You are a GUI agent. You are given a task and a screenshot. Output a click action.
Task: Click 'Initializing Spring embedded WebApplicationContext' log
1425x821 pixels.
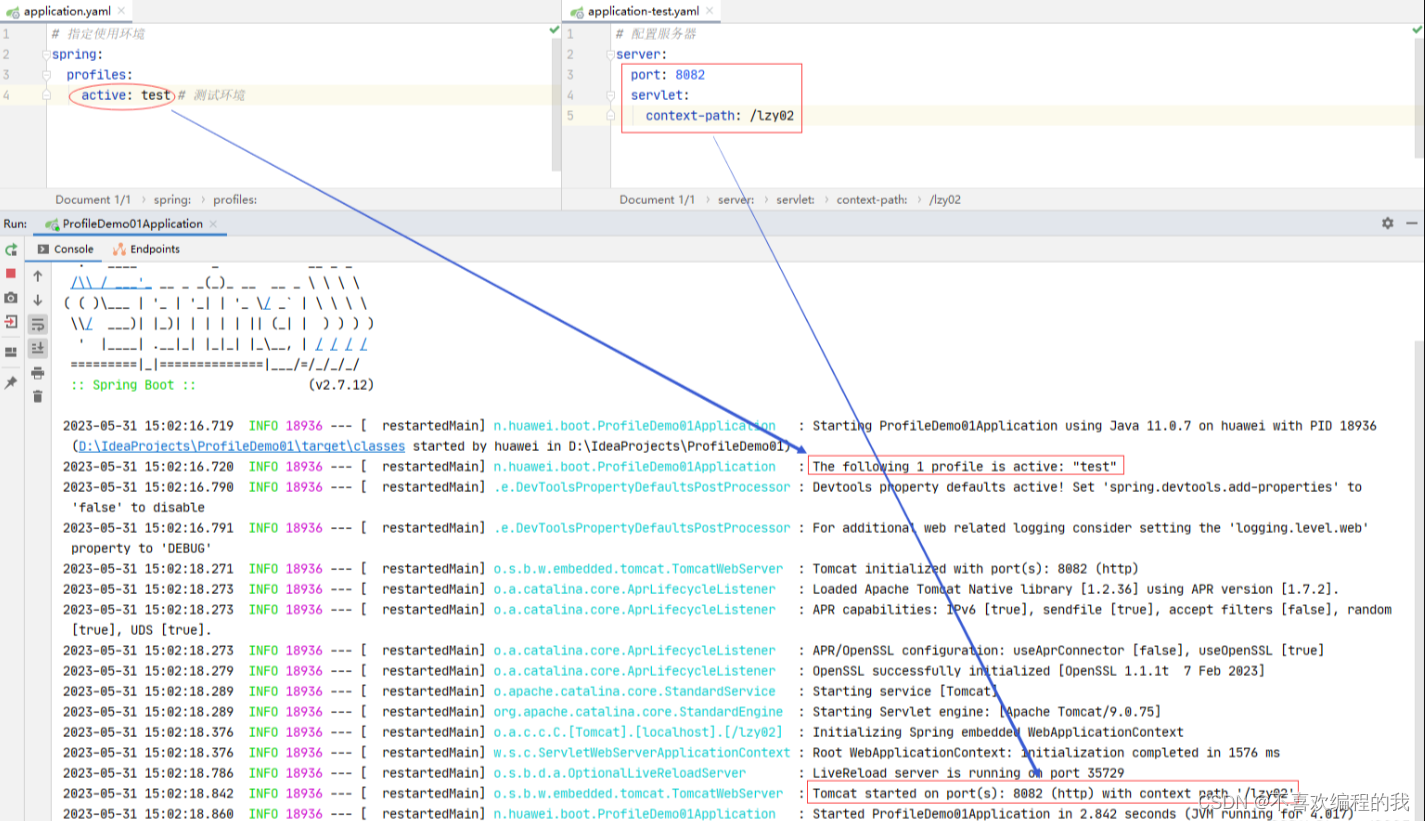[998, 732]
